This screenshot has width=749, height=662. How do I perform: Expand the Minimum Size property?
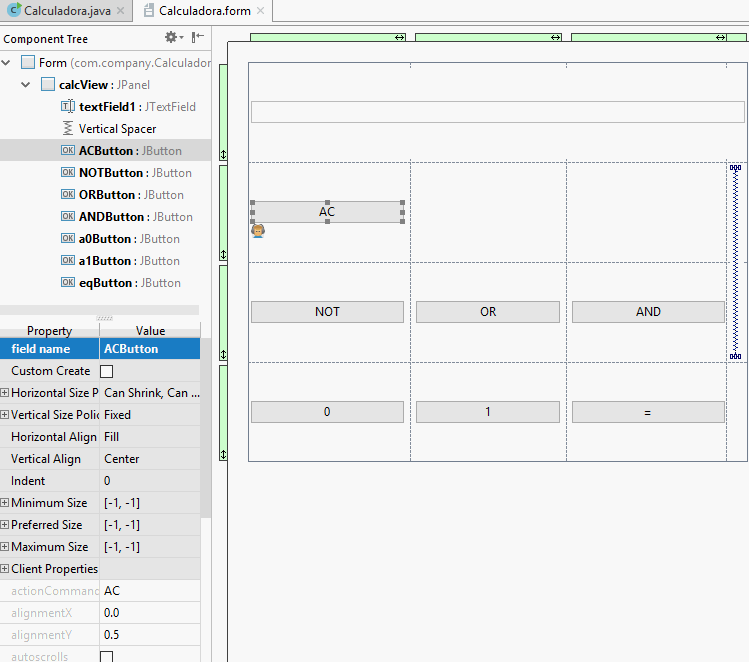pyautogui.click(x=5, y=503)
